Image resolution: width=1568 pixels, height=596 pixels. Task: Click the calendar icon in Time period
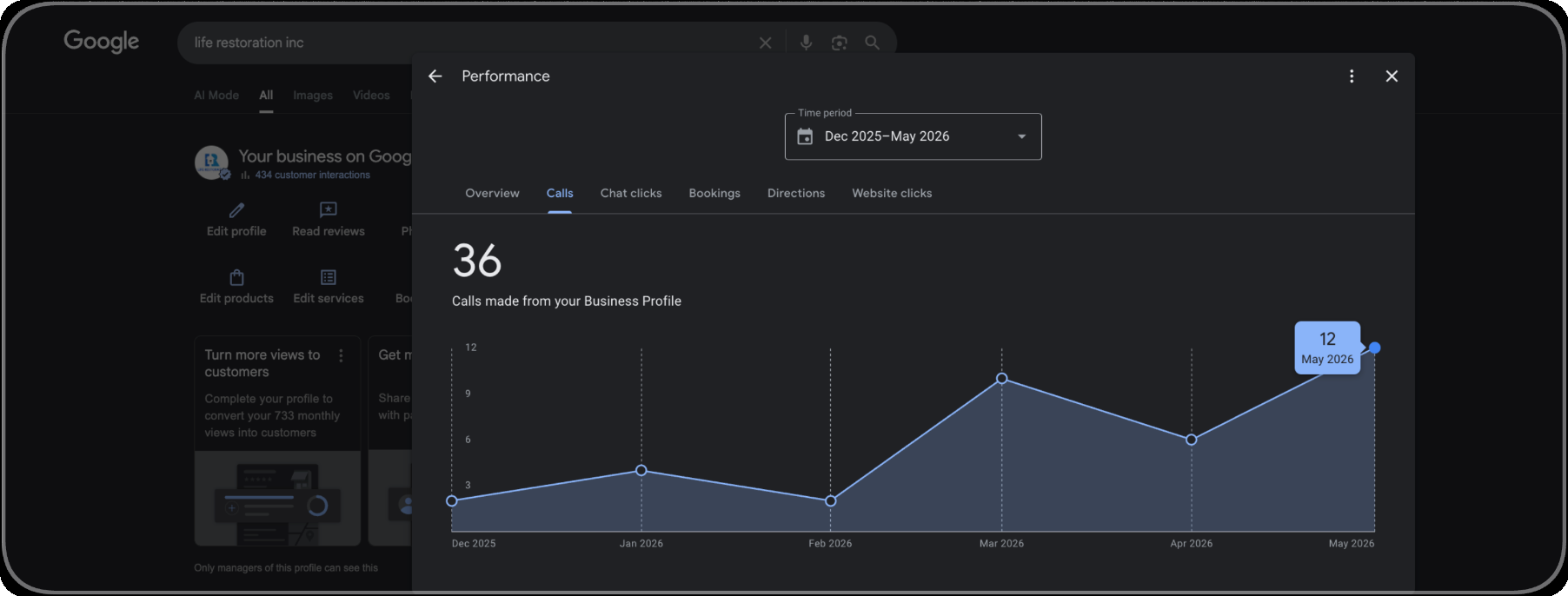click(805, 136)
